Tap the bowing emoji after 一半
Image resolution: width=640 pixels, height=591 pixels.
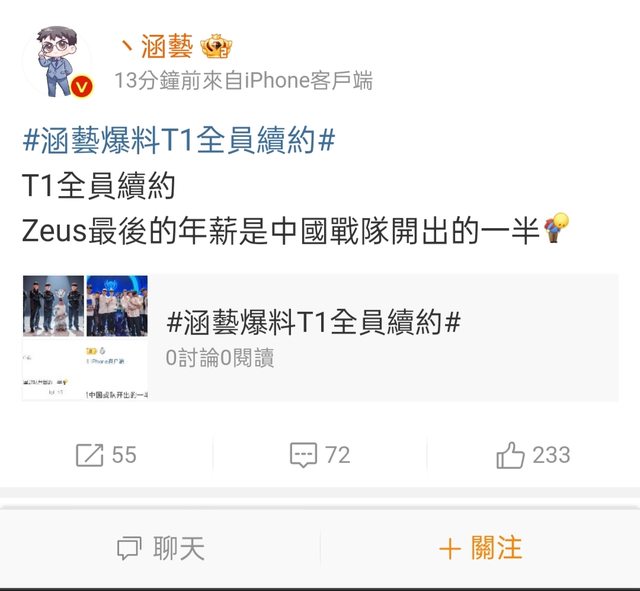pyautogui.click(x=556, y=228)
